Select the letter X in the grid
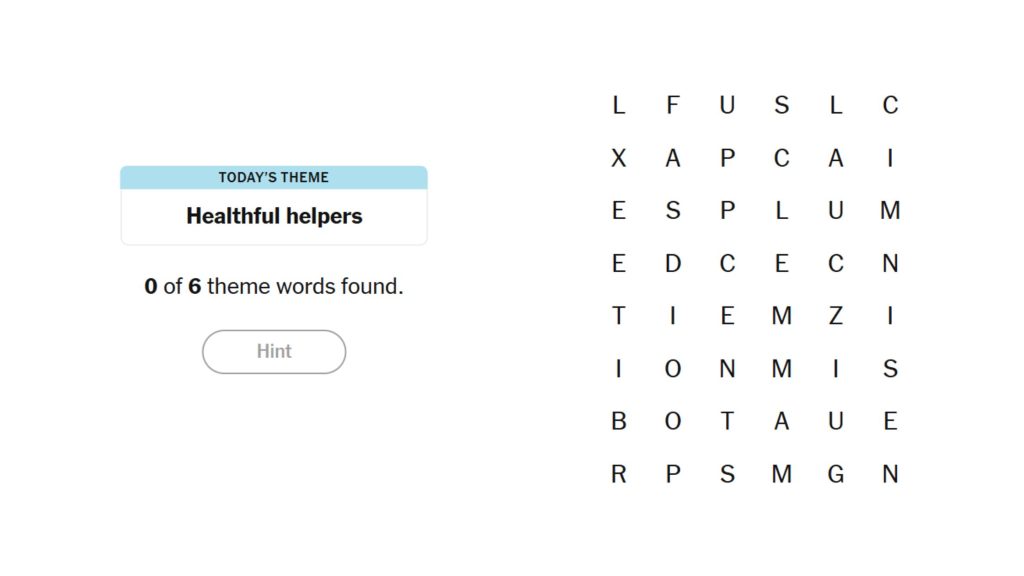Screen dimensions: 1024x576 (x=618, y=157)
